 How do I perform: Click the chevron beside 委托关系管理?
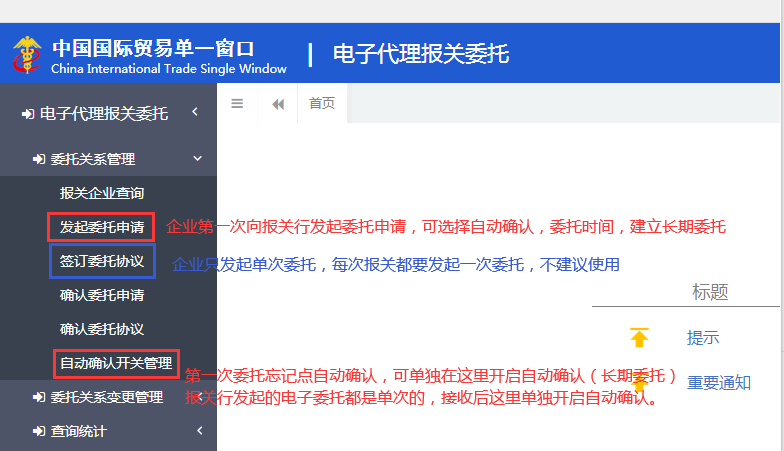pyautogui.click(x=198, y=158)
